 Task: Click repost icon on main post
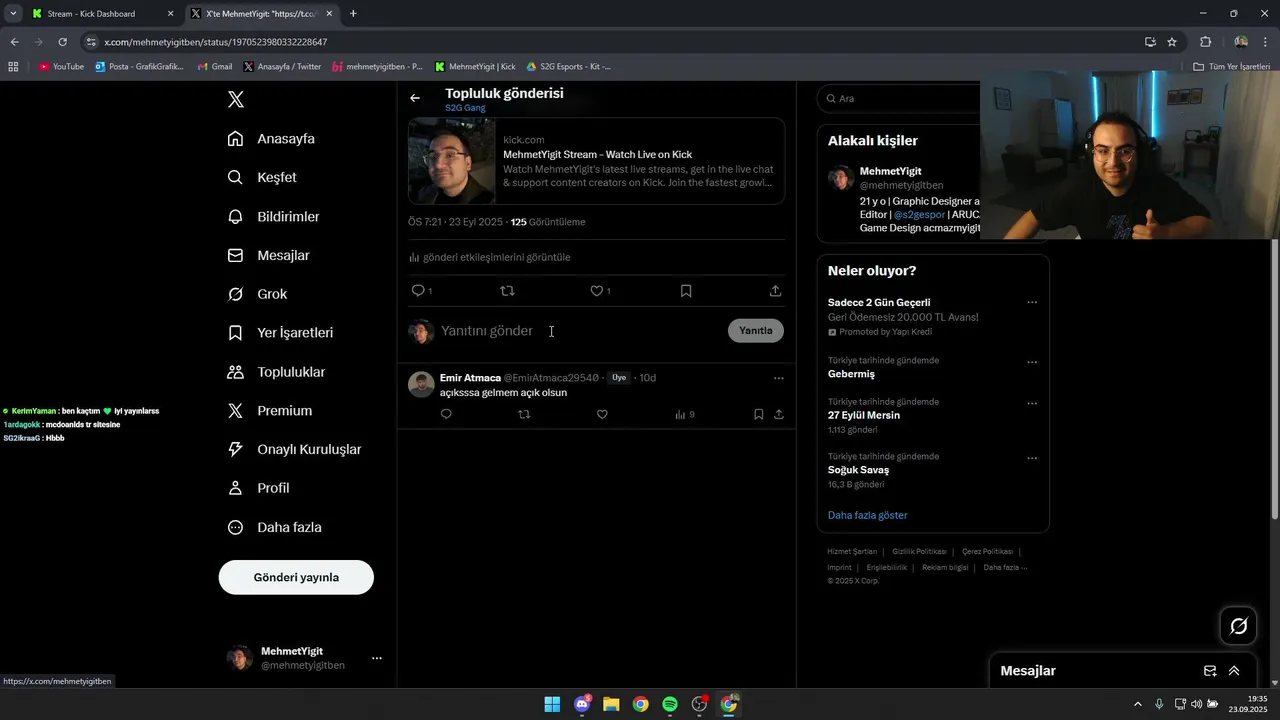[x=507, y=291]
